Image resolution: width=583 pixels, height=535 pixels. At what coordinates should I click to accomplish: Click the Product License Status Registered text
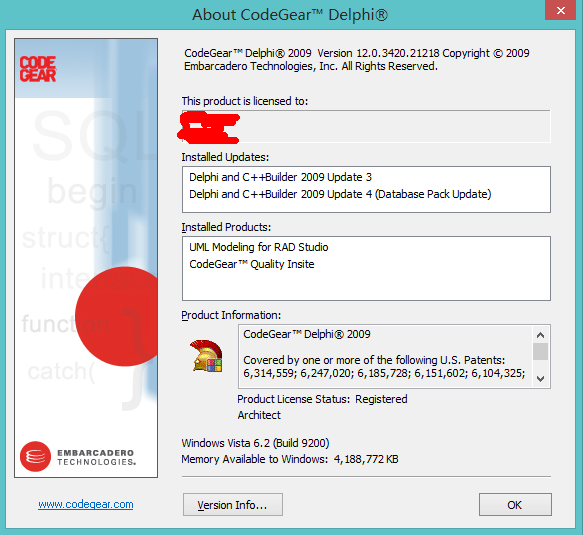point(322,399)
